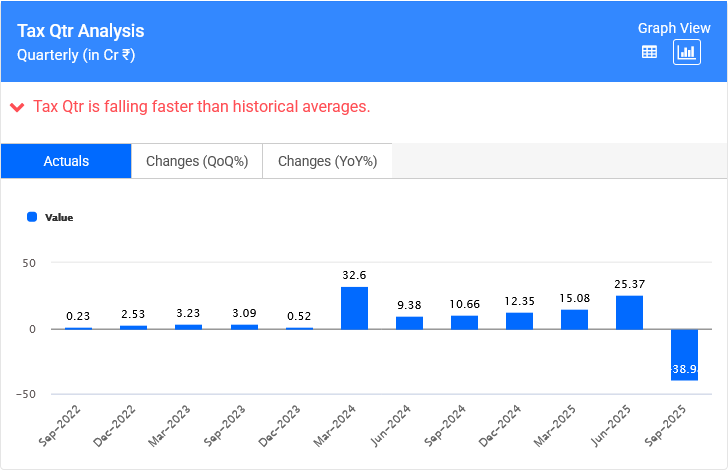The width and height of the screenshot is (728, 470).
Task: Click the Jun-2024 bar valued 9.38
Action: [409, 323]
